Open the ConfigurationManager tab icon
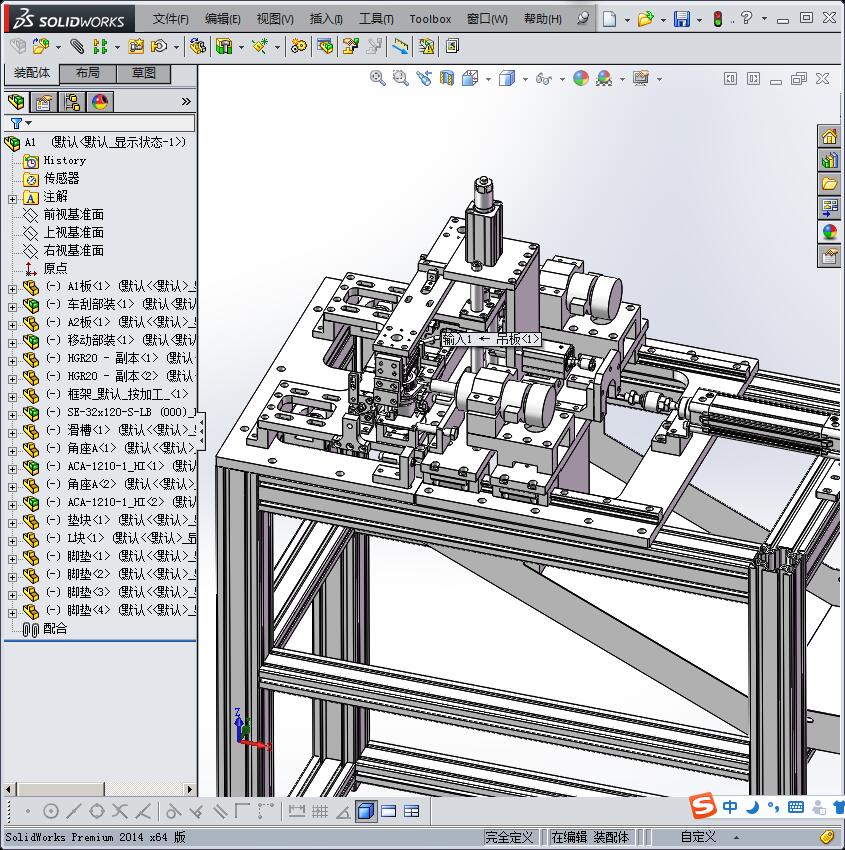 (72, 102)
